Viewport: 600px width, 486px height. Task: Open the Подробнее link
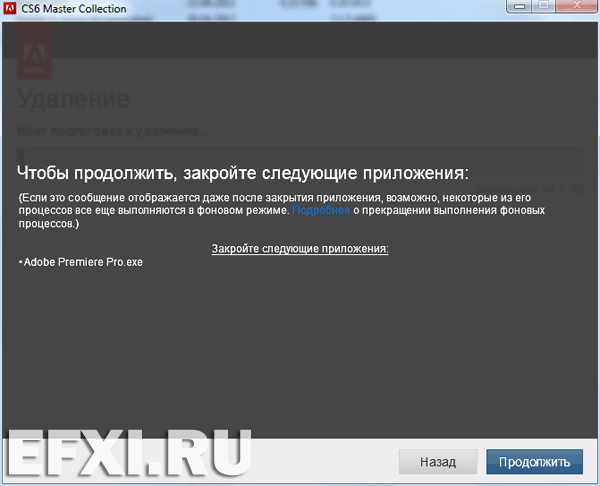321,210
